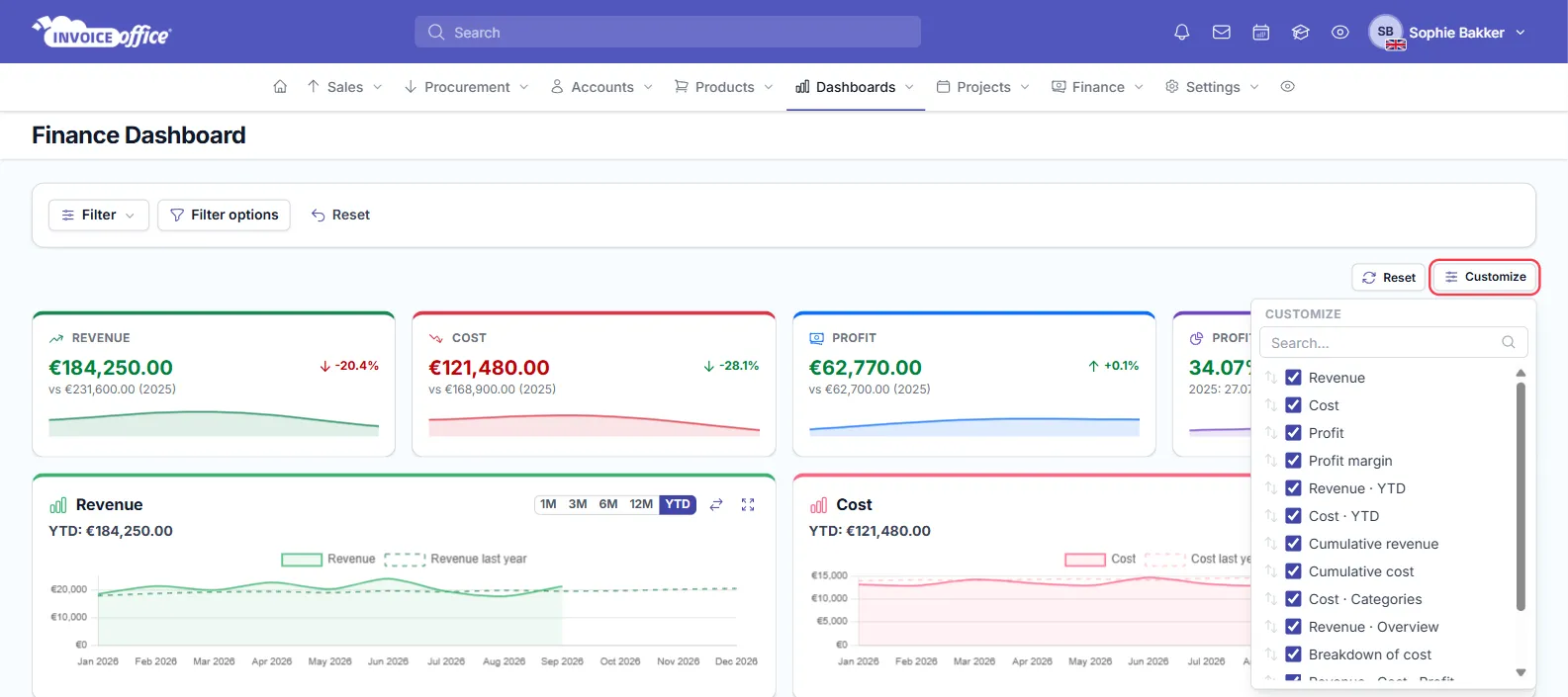Toggle the Breakdown of cost checkbox
Screen dimensions: 1568x697
[1293, 653]
